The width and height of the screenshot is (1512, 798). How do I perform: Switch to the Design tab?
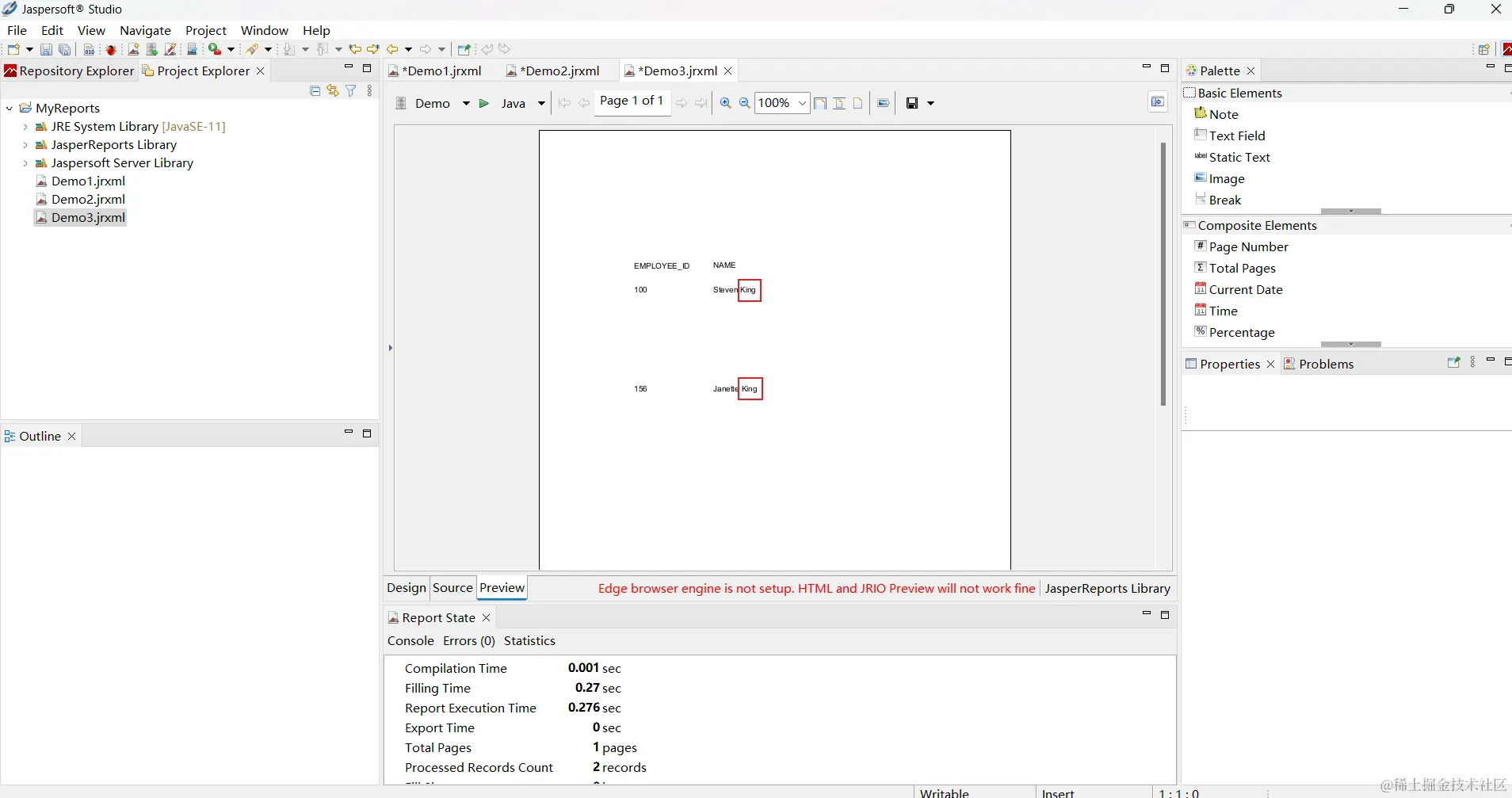pos(407,588)
